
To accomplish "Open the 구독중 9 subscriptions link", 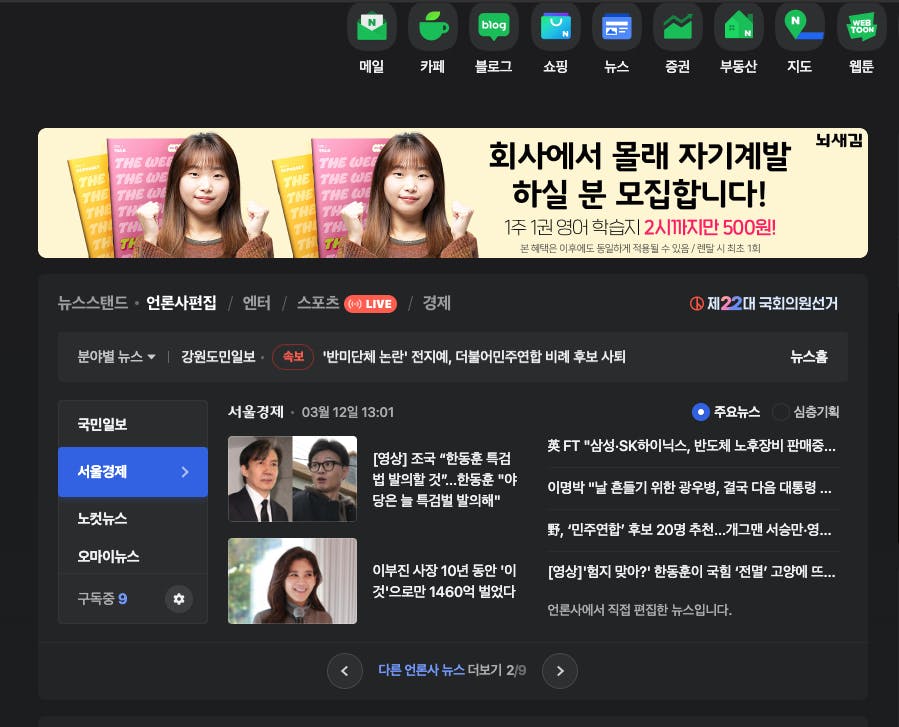I will click(102, 599).
